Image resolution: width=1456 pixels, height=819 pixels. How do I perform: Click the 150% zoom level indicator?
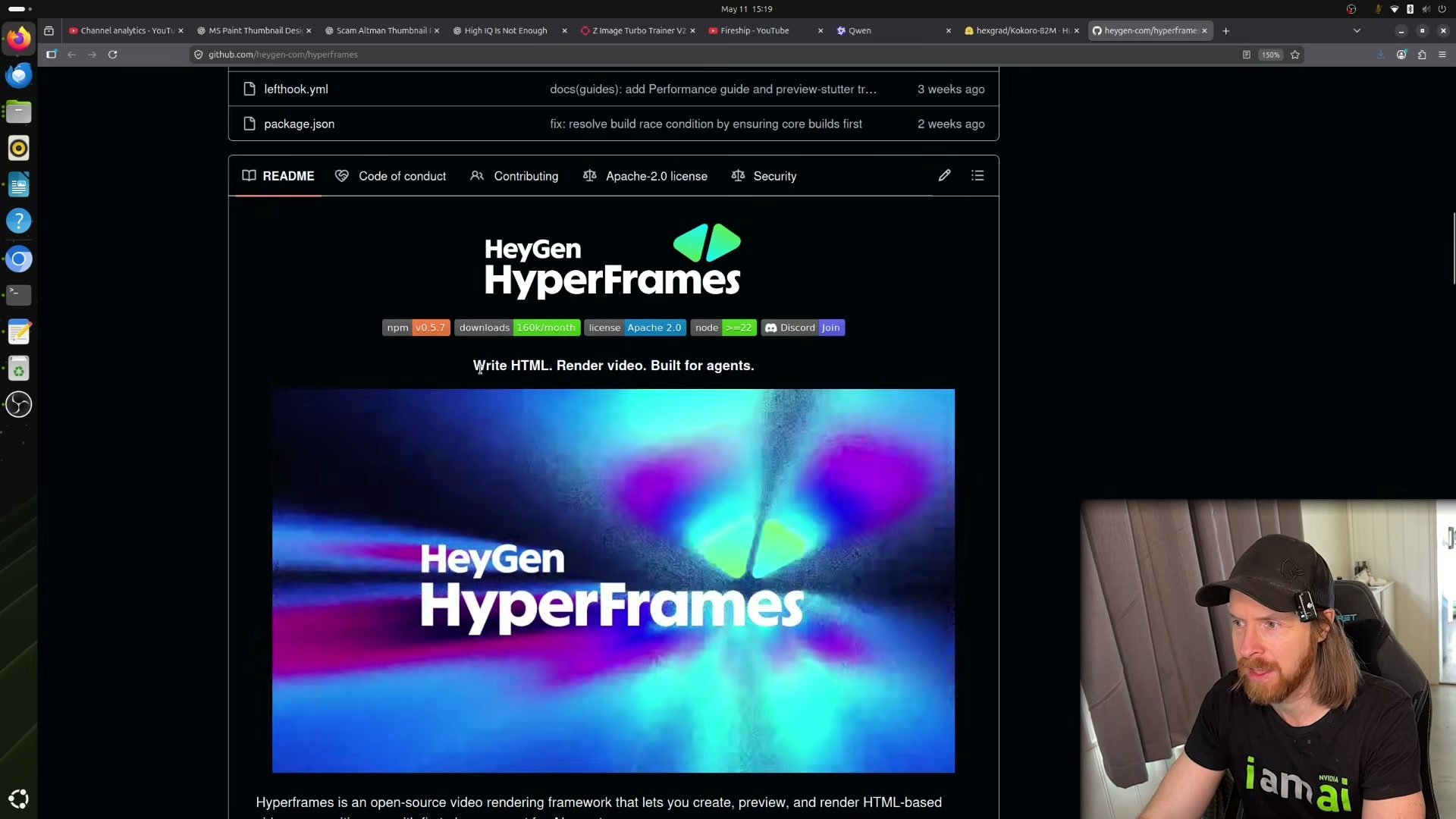click(1271, 55)
